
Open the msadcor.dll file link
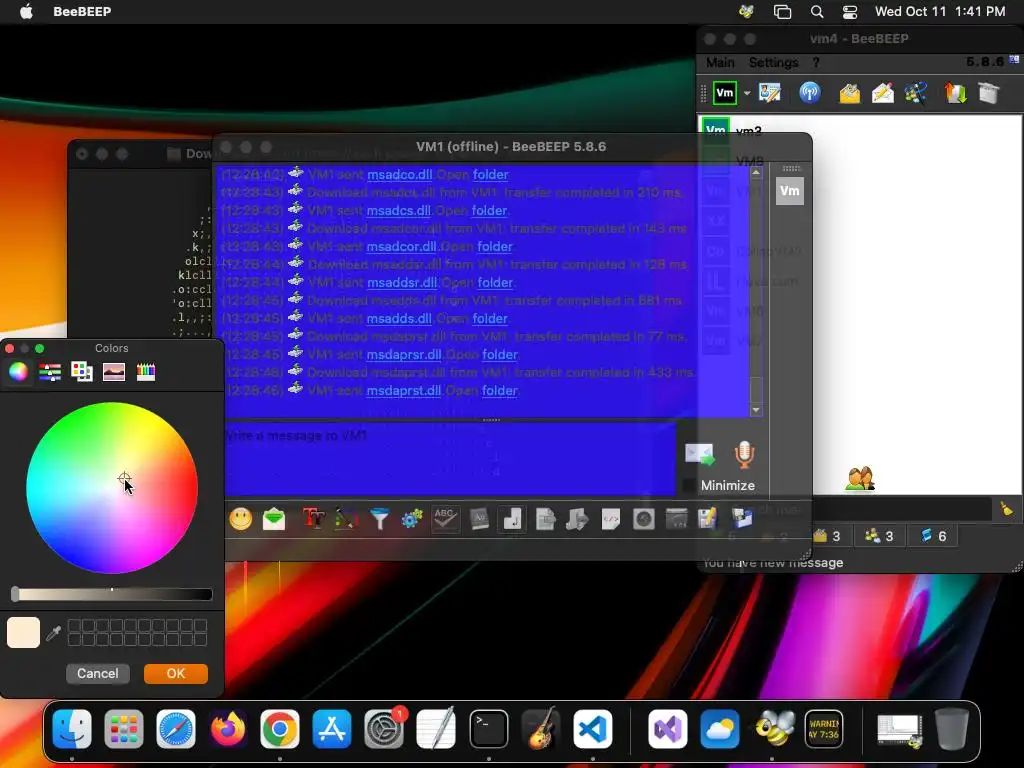pos(402,246)
